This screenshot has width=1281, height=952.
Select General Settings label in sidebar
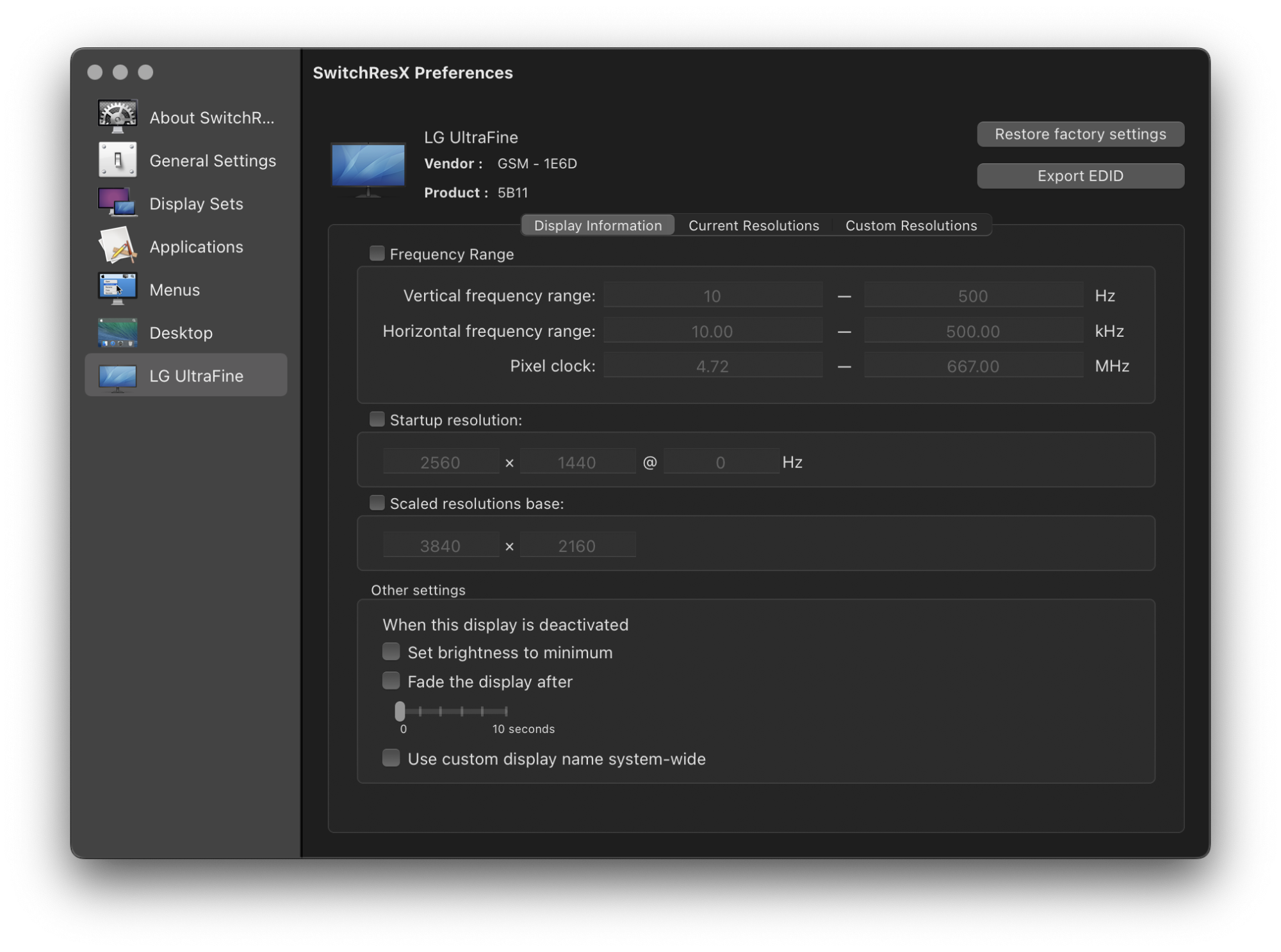[213, 161]
